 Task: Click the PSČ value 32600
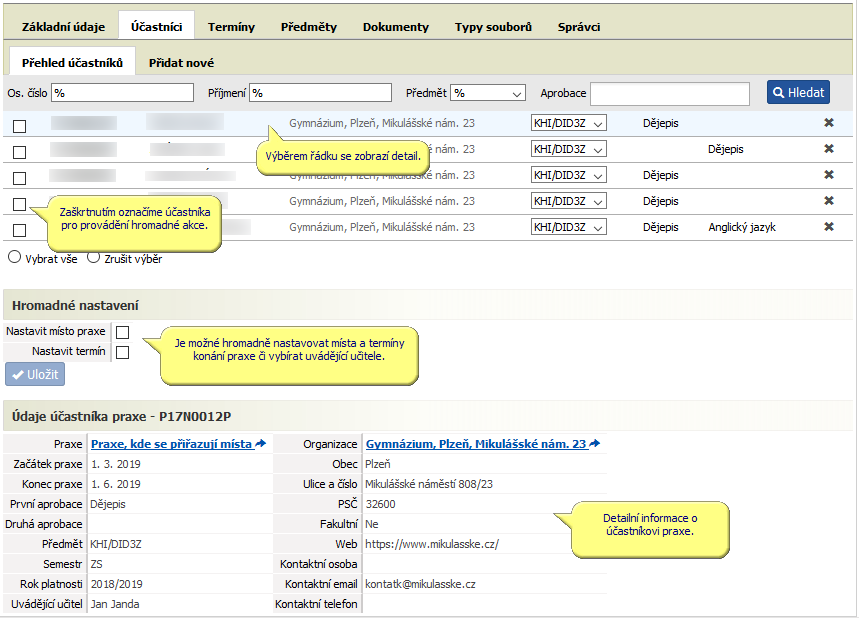(x=380, y=504)
